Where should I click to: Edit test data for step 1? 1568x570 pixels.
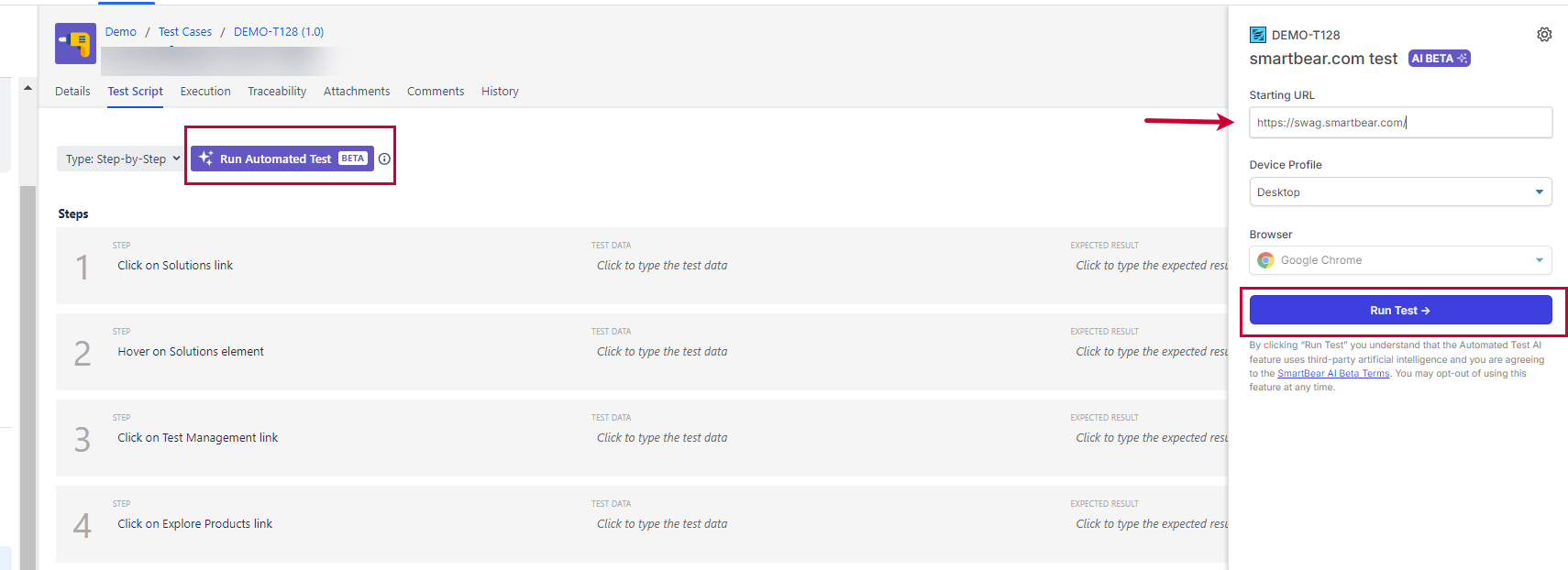coord(662,266)
